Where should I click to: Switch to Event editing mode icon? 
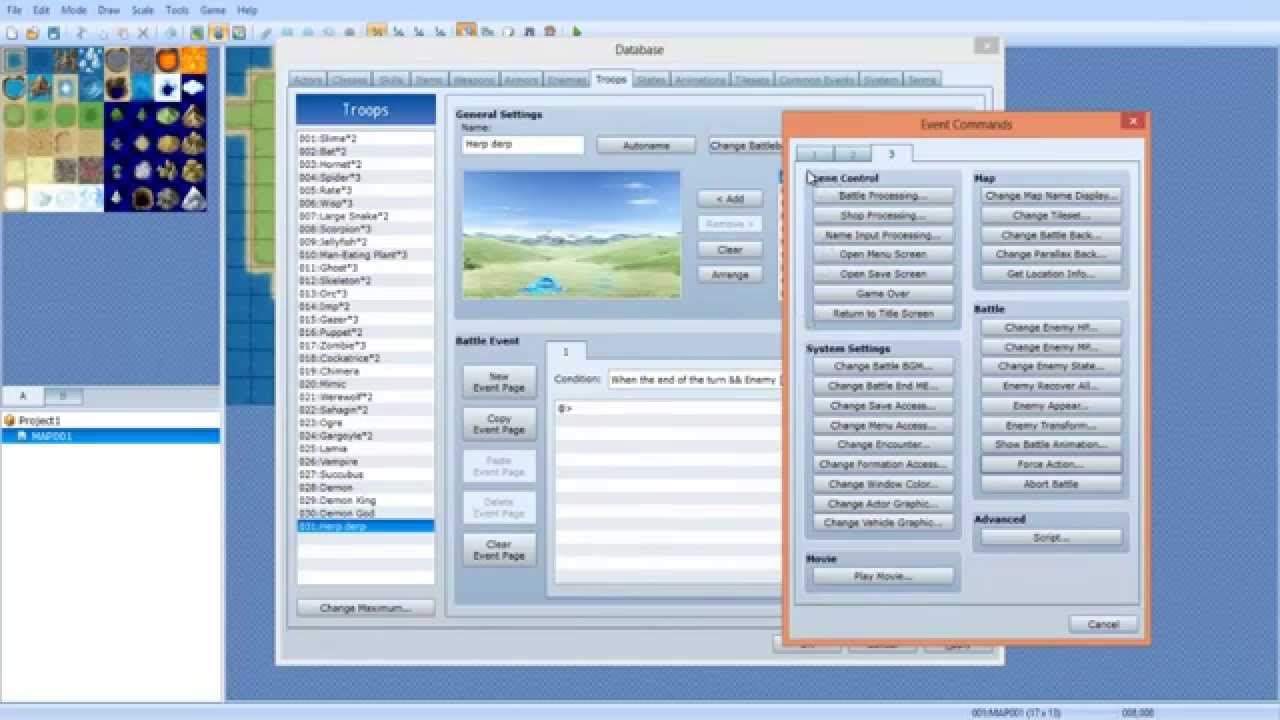pyautogui.click(x=218, y=33)
